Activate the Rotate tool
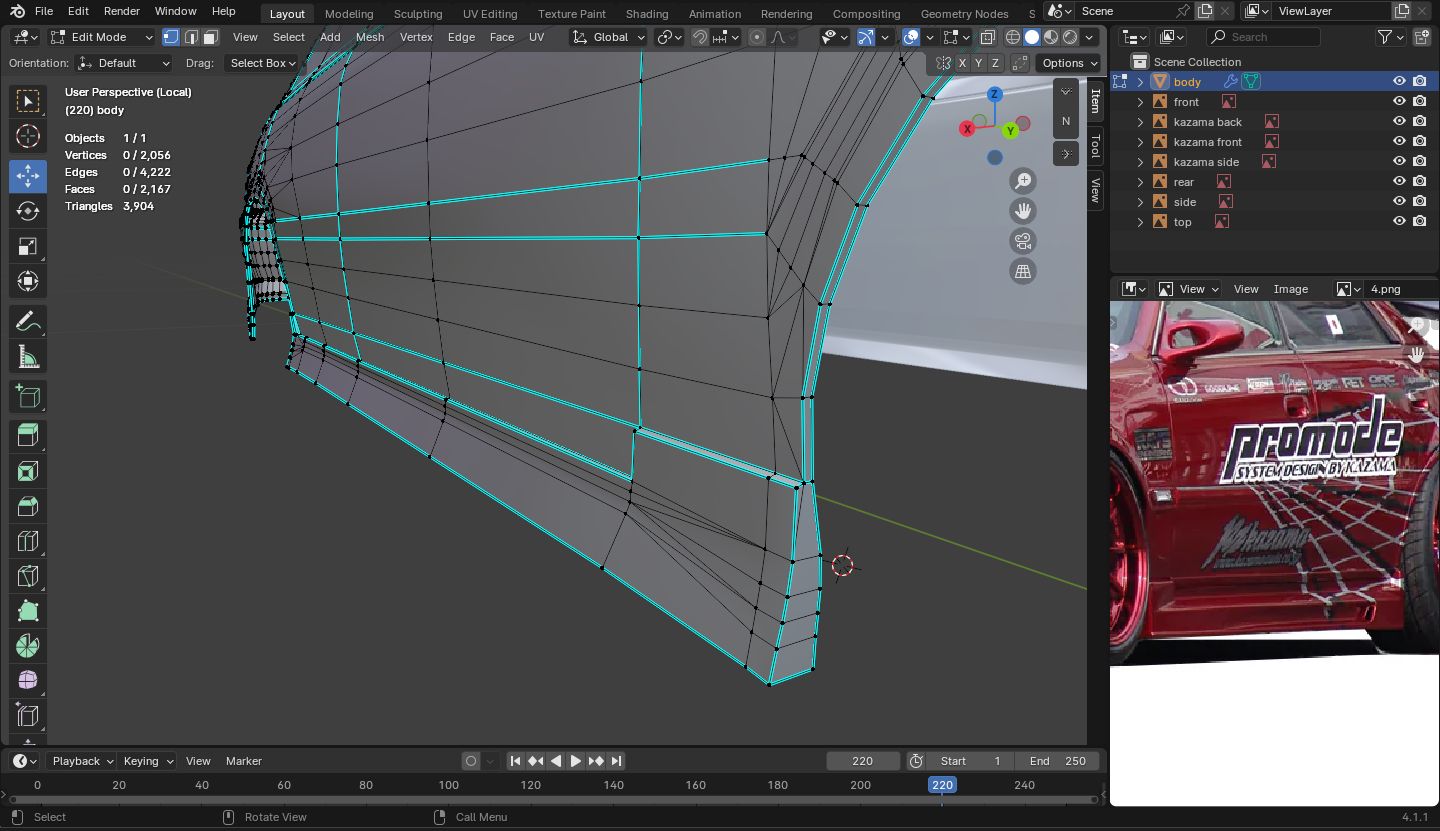The width and height of the screenshot is (1440, 831). coord(28,211)
